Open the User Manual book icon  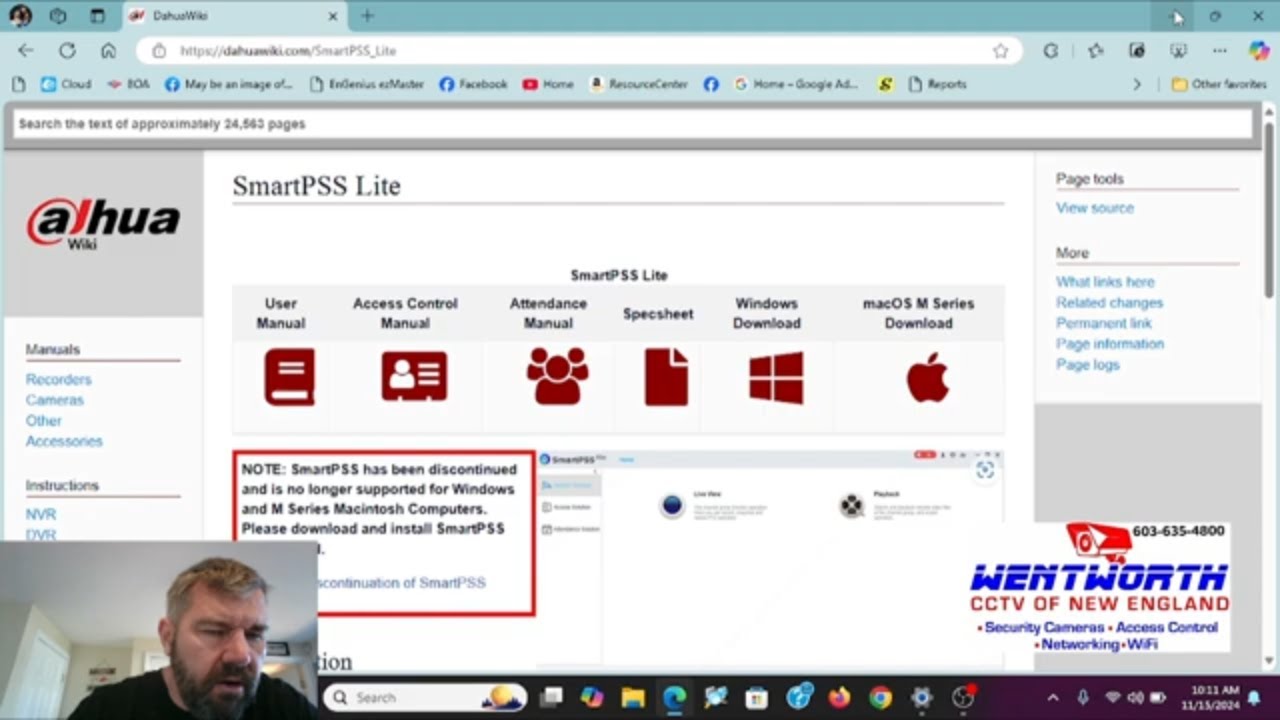pyautogui.click(x=289, y=377)
